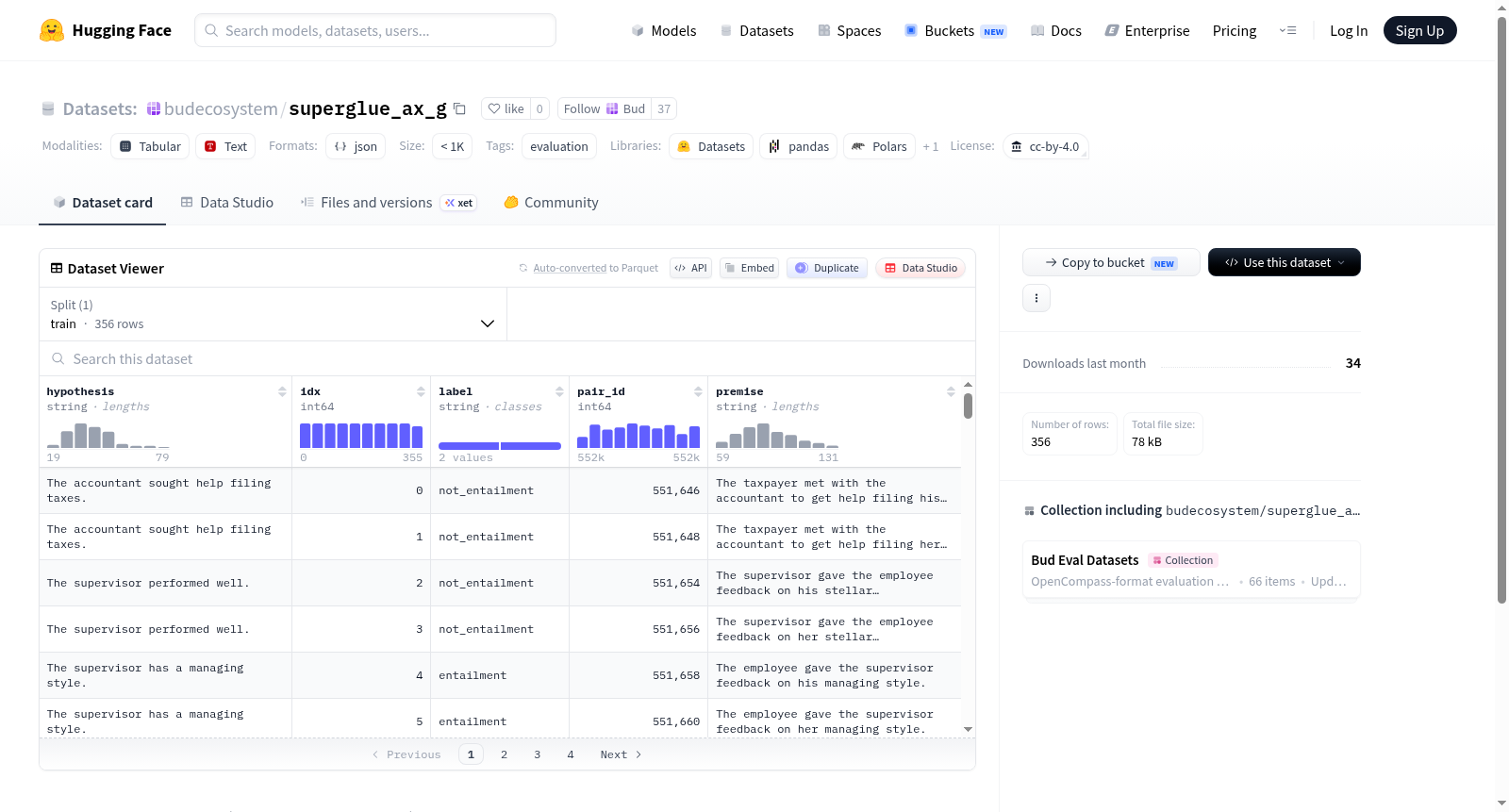
Task: Switch to the Data Studio tab
Action: coord(226,203)
